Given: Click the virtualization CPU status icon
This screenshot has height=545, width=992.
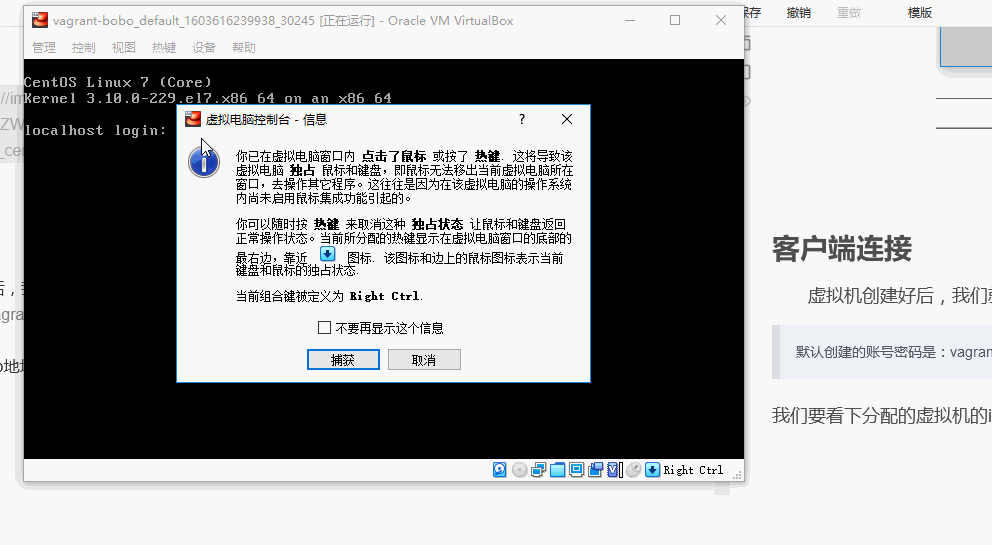Looking at the screenshot, I should (x=614, y=470).
